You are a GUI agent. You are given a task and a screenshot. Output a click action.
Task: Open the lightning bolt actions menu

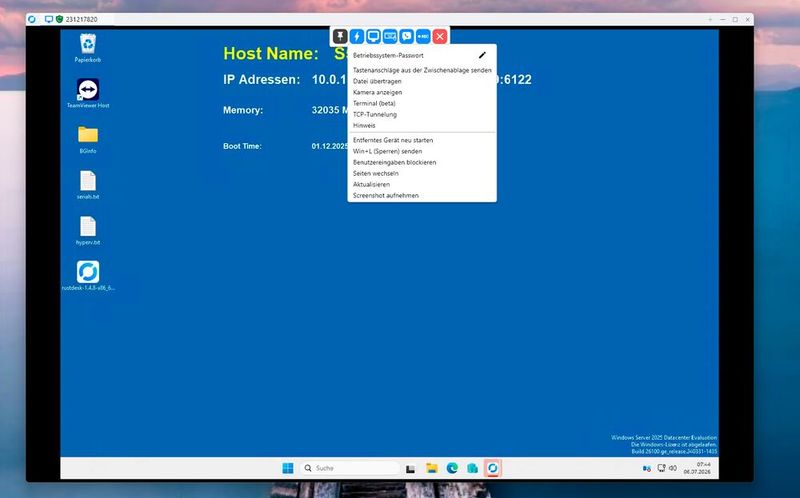click(x=357, y=36)
